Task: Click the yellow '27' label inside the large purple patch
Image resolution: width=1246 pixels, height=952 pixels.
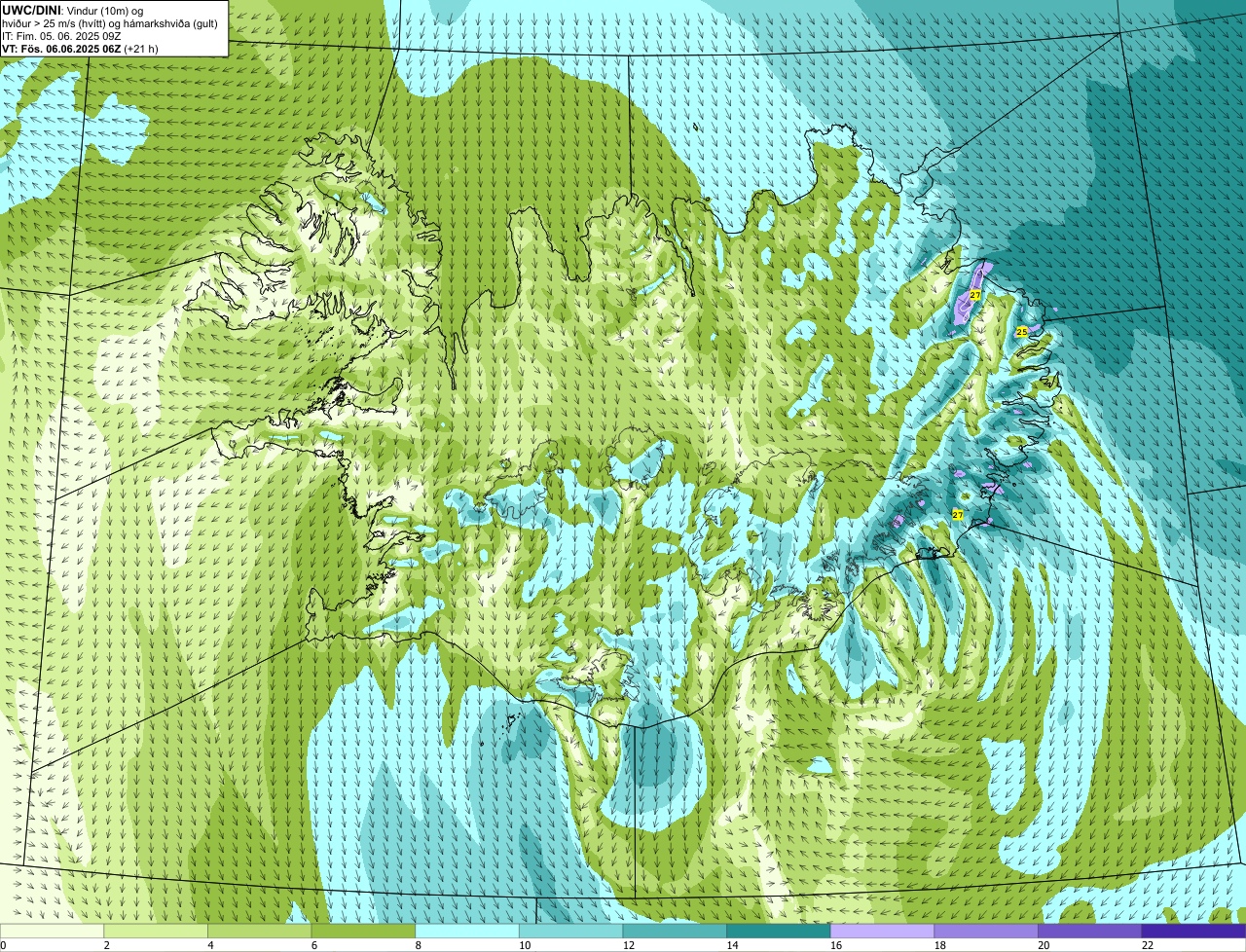Action: point(974,295)
